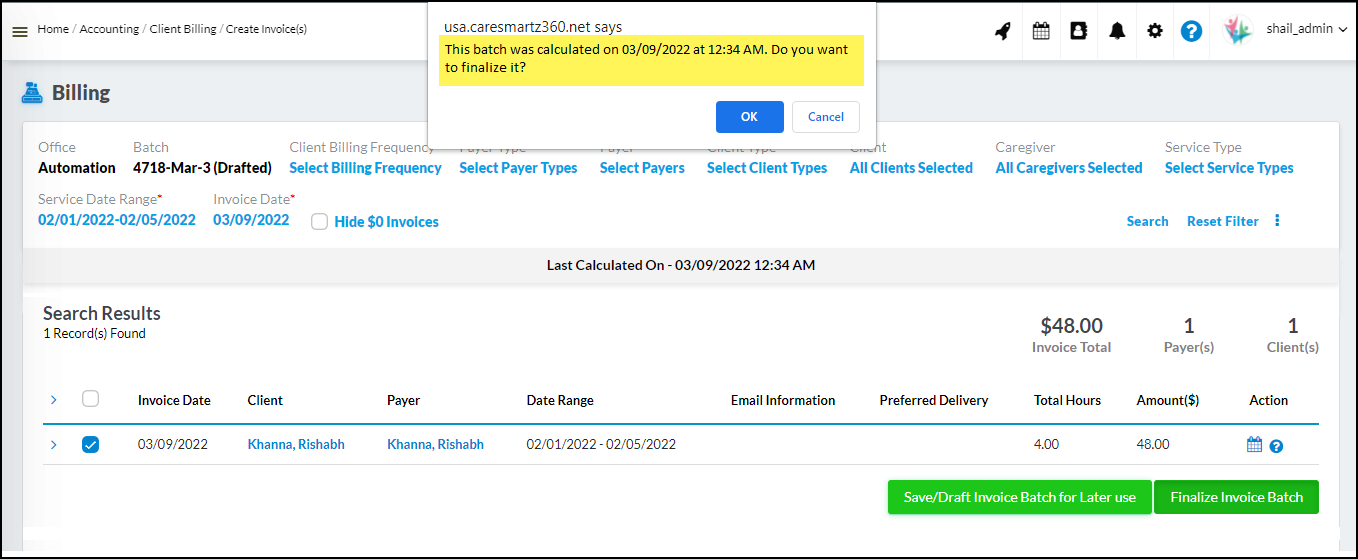Open Select Service Types dropdown

tap(1228, 168)
